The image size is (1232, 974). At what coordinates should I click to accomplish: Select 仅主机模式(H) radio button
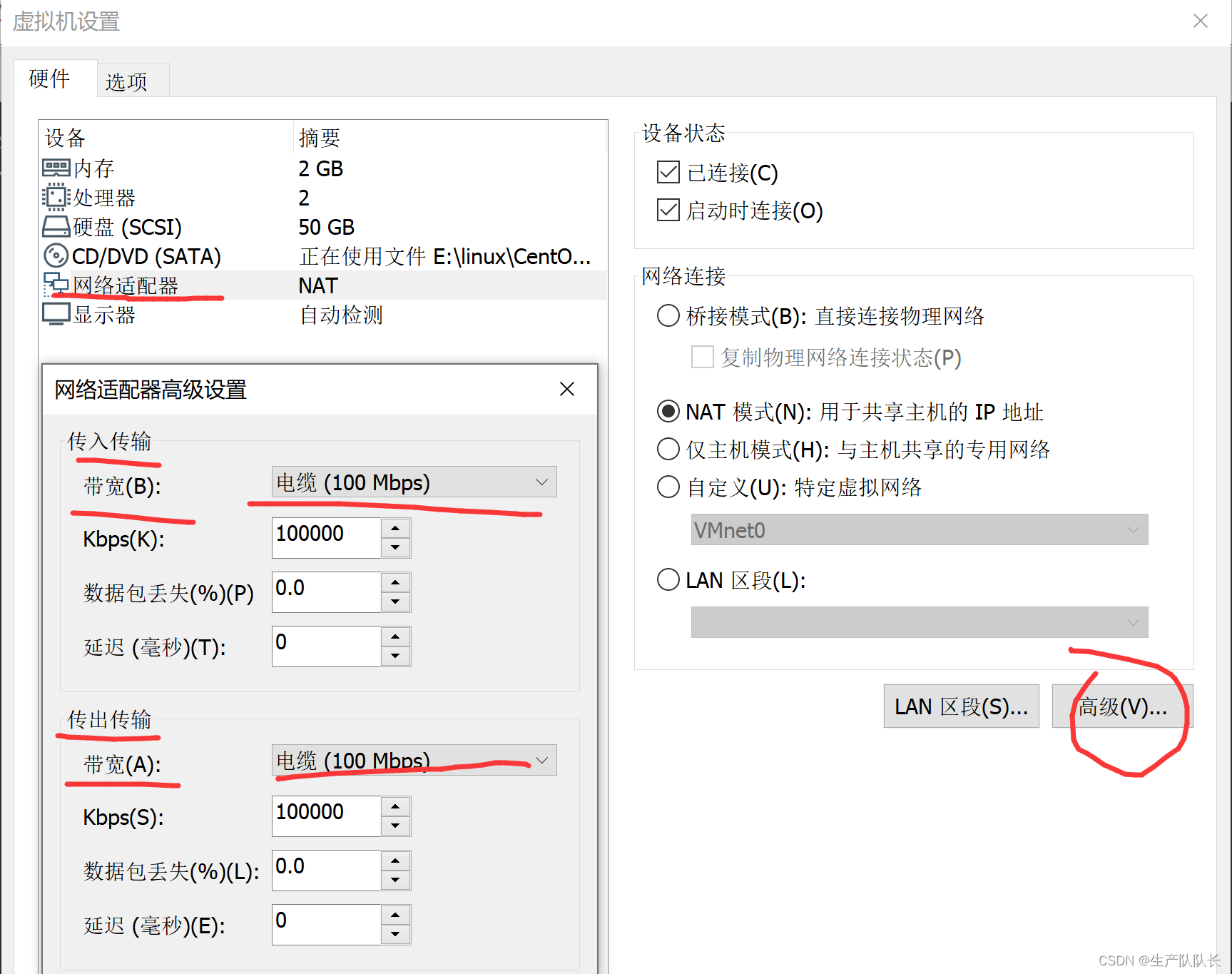668,449
